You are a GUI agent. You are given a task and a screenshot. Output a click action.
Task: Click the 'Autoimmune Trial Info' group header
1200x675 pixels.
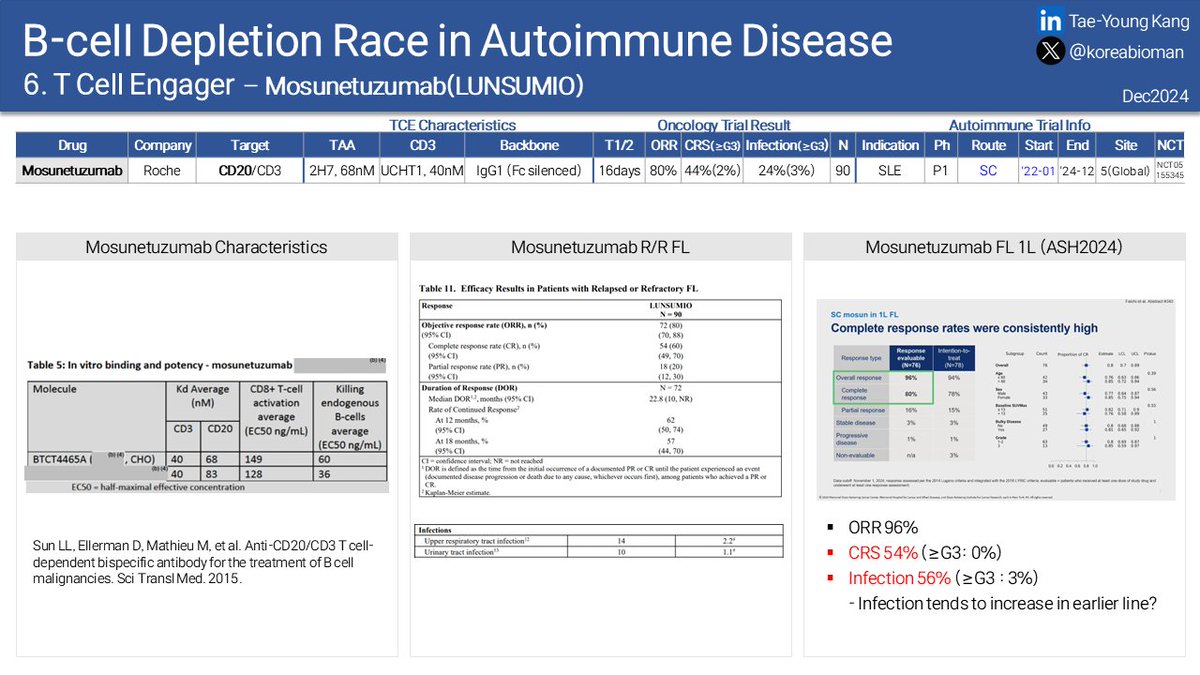[x=1019, y=125]
